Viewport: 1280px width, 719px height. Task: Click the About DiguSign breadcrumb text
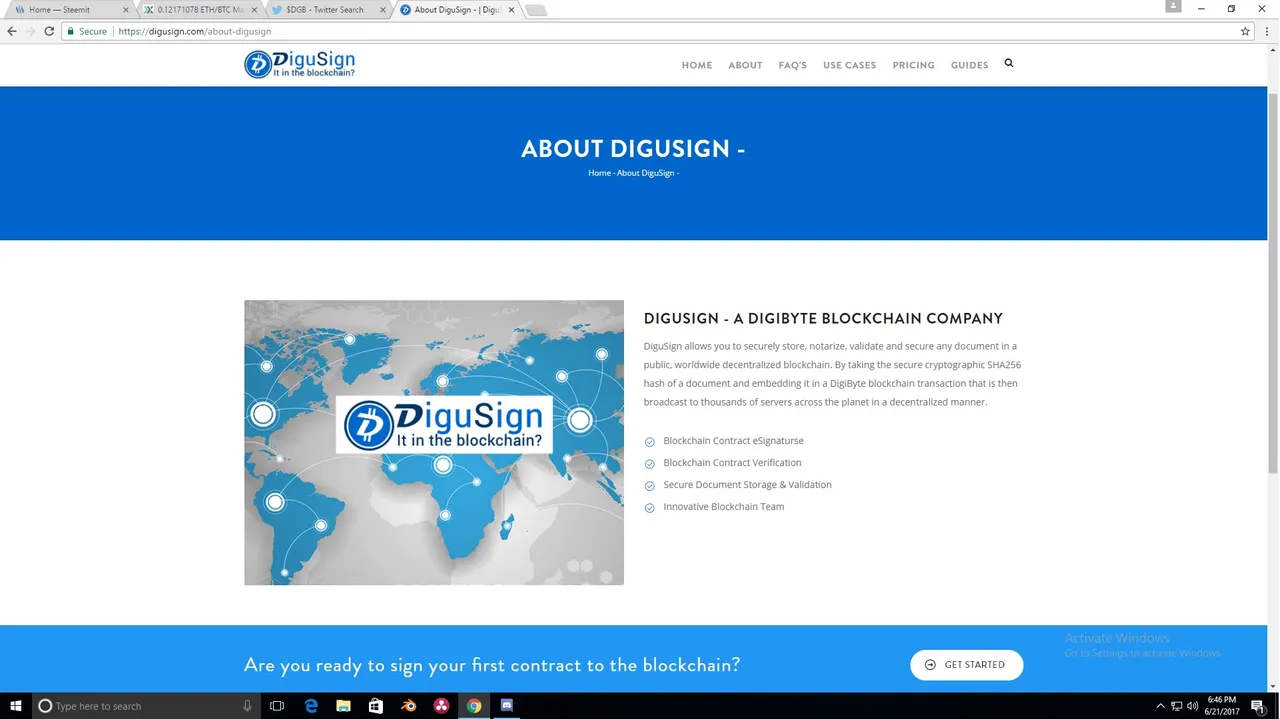[x=648, y=173]
